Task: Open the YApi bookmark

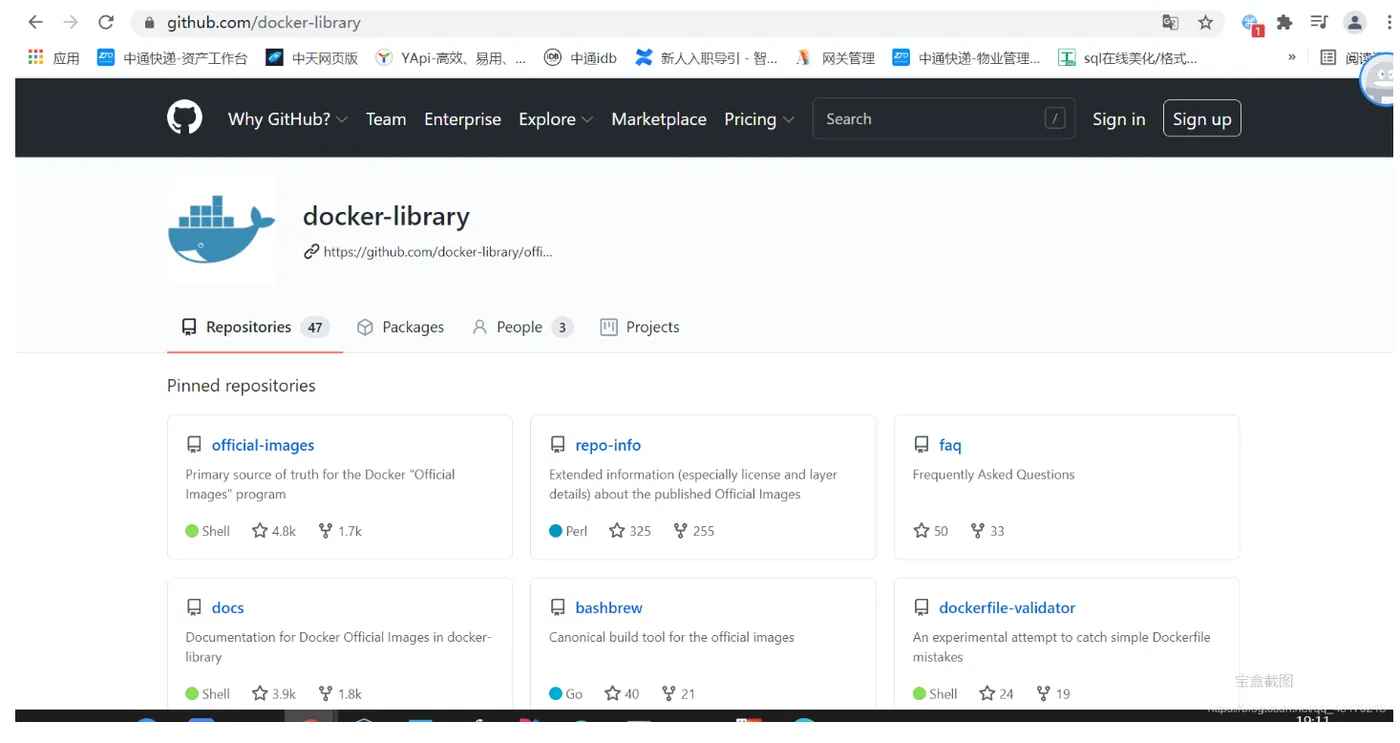Action: (450, 58)
